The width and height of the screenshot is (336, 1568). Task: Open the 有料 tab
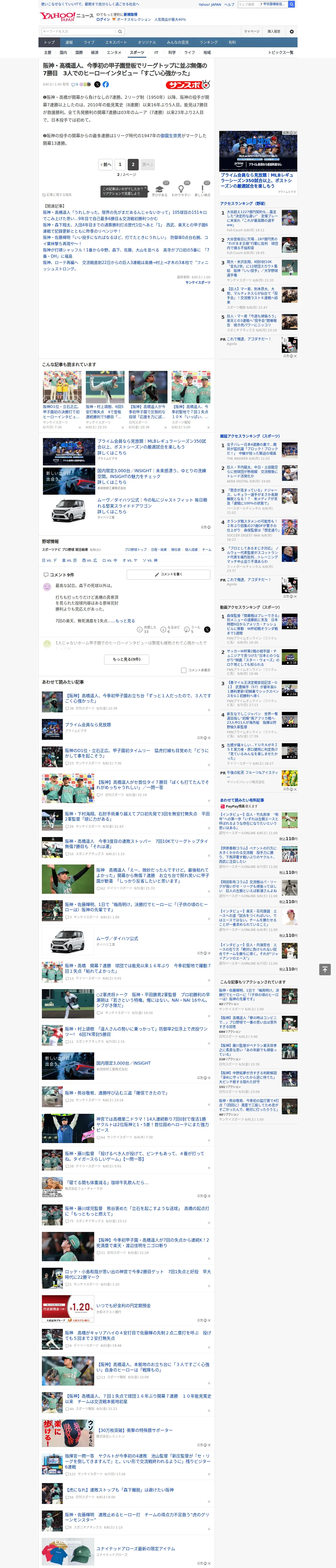coord(232,43)
